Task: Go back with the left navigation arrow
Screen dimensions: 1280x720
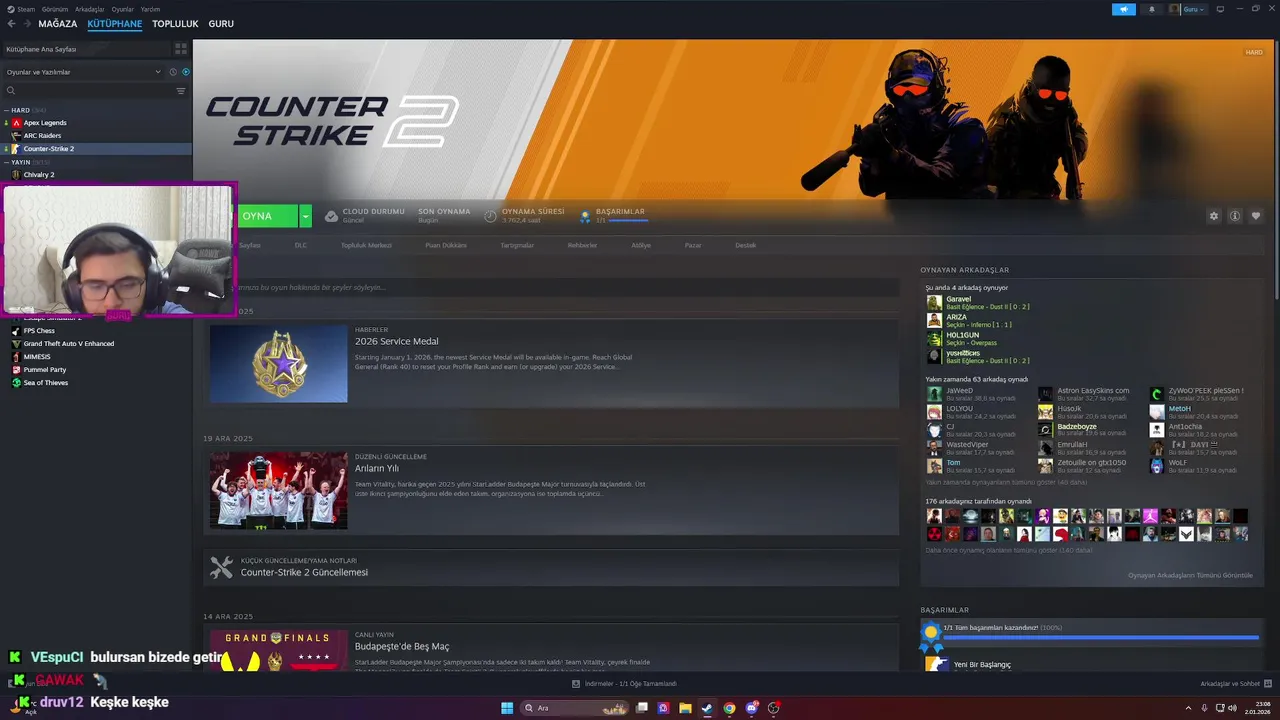Action: 11,23
